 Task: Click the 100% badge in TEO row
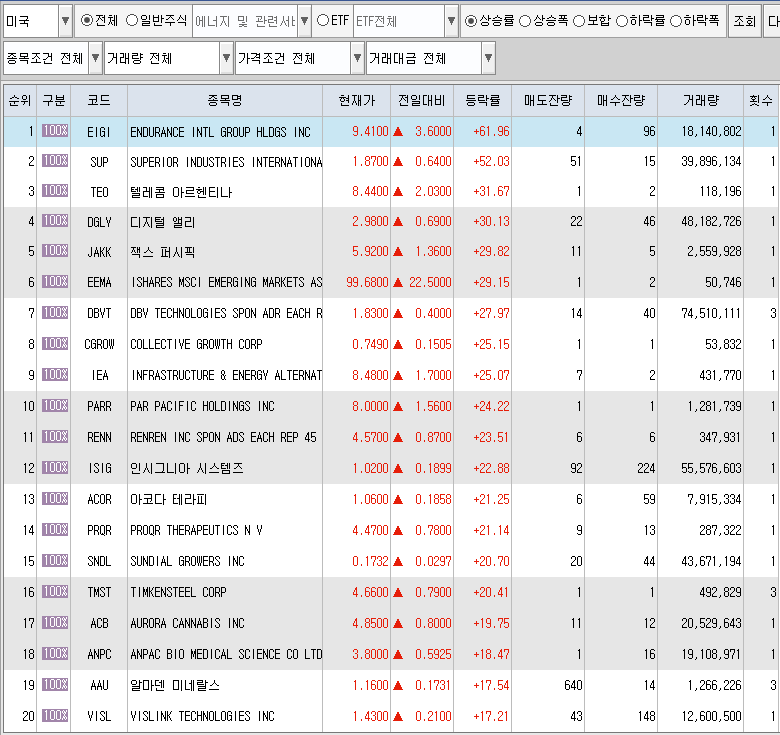55,190
